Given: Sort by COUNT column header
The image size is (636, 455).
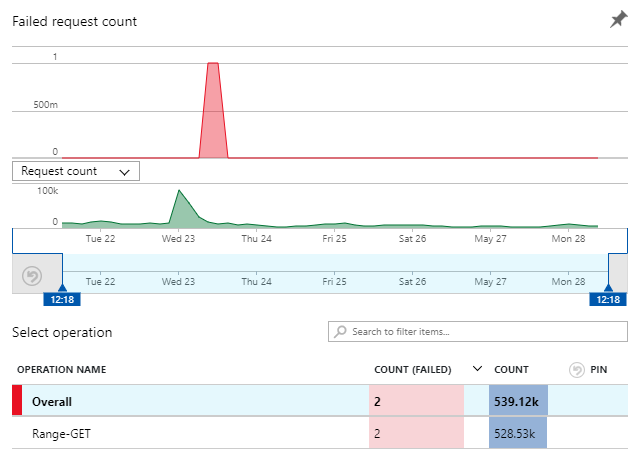Looking at the screenshot, I should pyautogui.click(x=511, y=369).
